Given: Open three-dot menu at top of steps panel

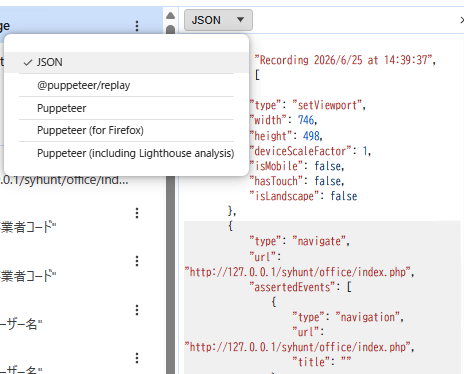Looking at the screenshot, I should [137, 26].
